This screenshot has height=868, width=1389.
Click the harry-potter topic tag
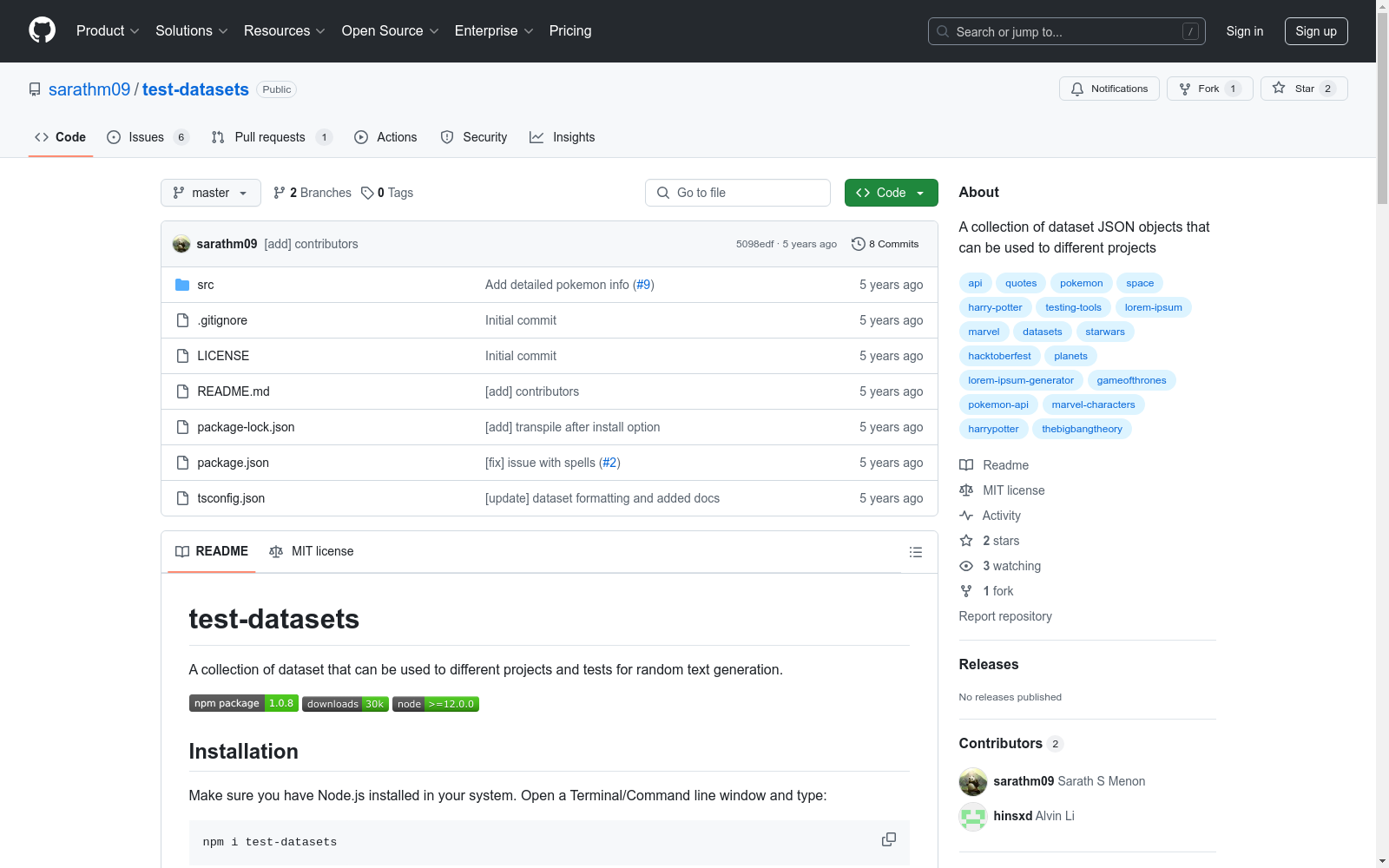[996, 307]
